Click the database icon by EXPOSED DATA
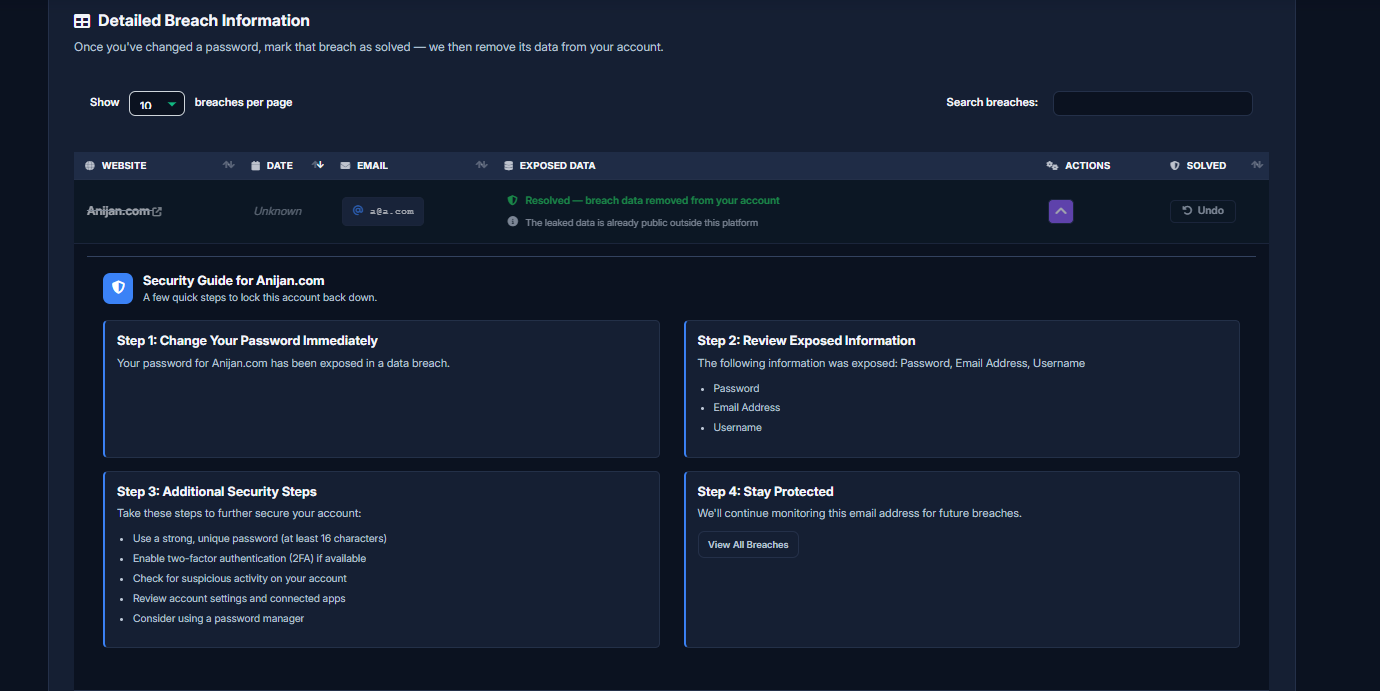 click(x=508, y=166)
